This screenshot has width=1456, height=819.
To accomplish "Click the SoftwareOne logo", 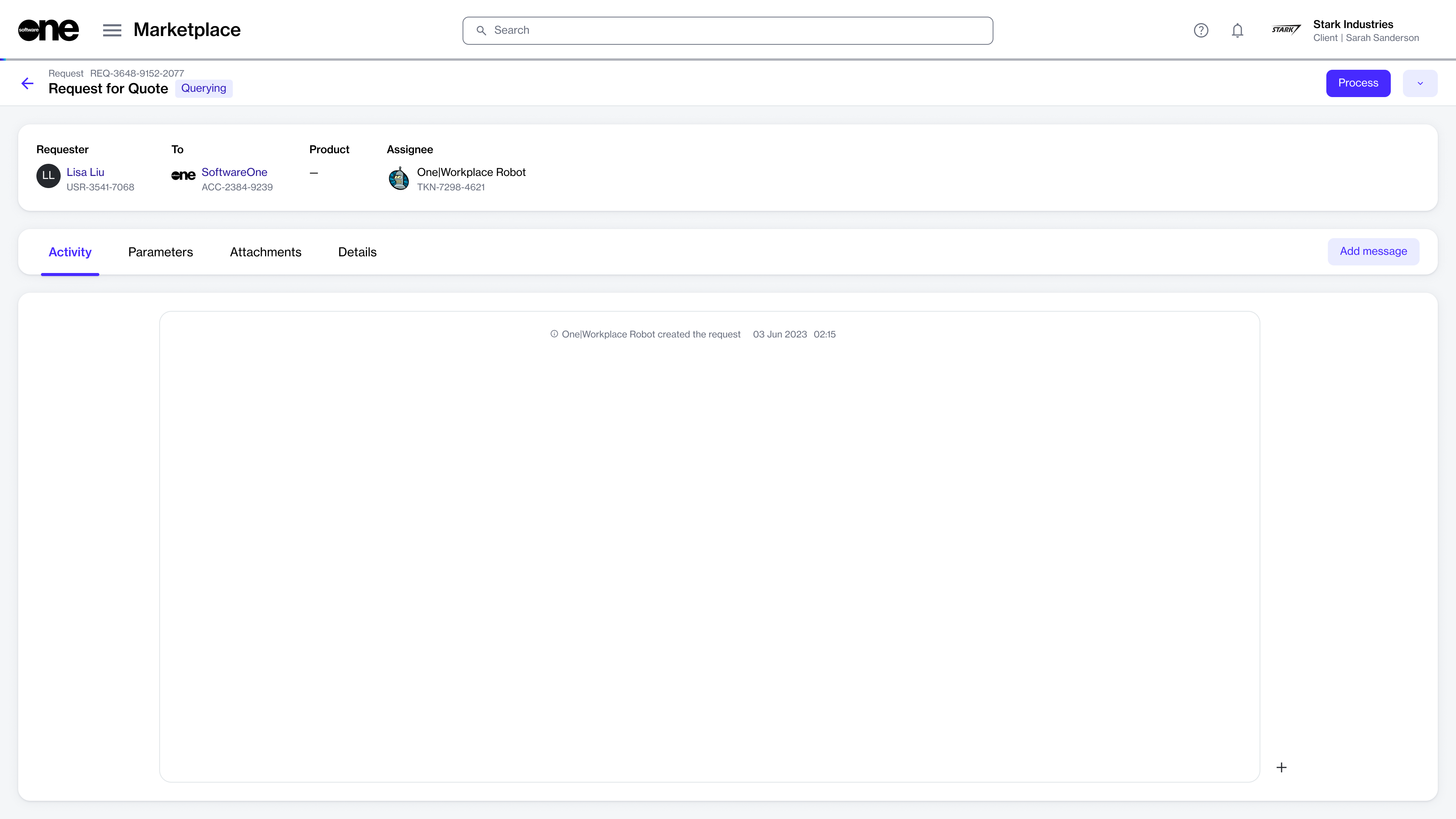I will [48, 30].
